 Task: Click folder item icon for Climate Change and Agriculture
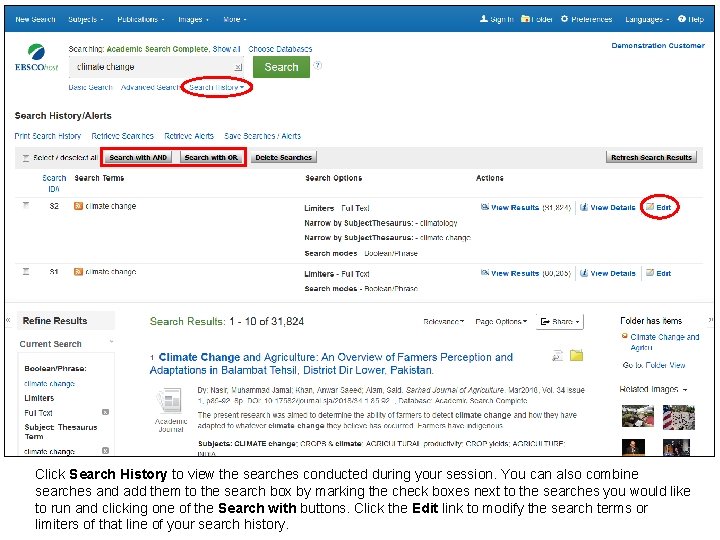point(624,336)
